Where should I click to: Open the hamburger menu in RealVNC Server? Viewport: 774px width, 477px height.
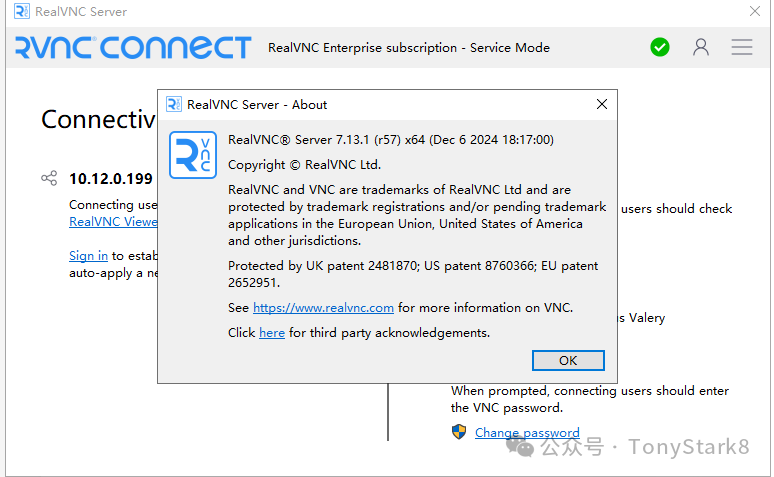[x=741, y=47]
